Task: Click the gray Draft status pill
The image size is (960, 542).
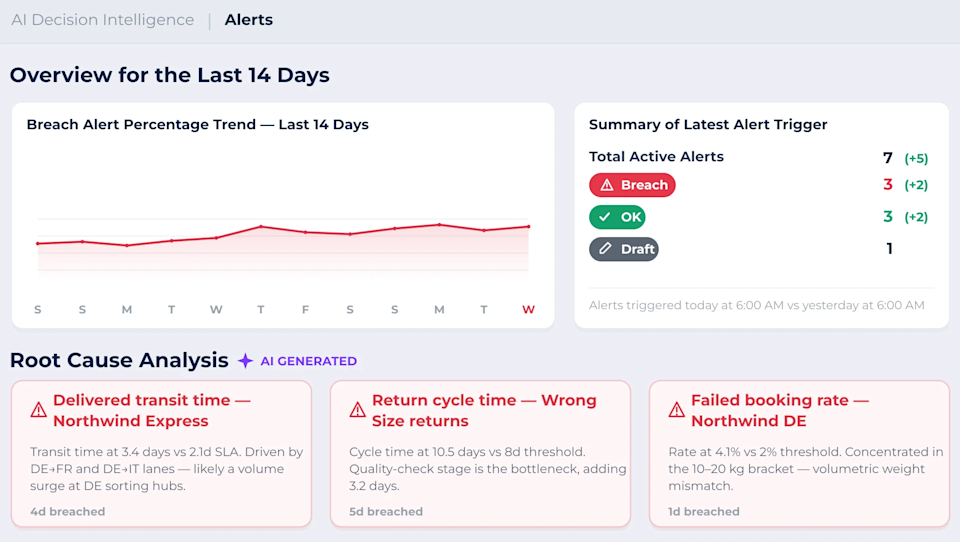Action: (x=624, y=249)
